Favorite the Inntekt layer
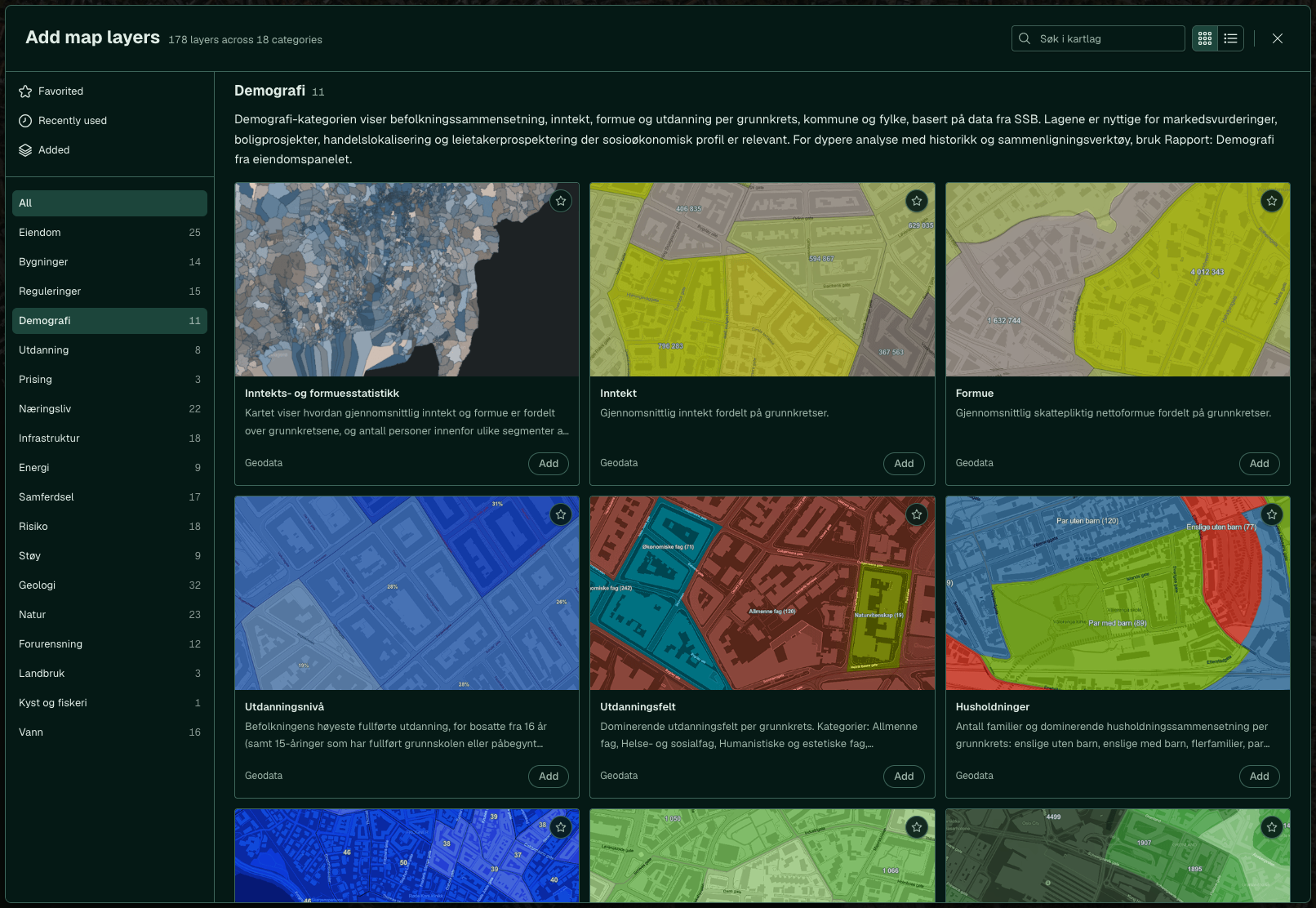 [917, 201]
